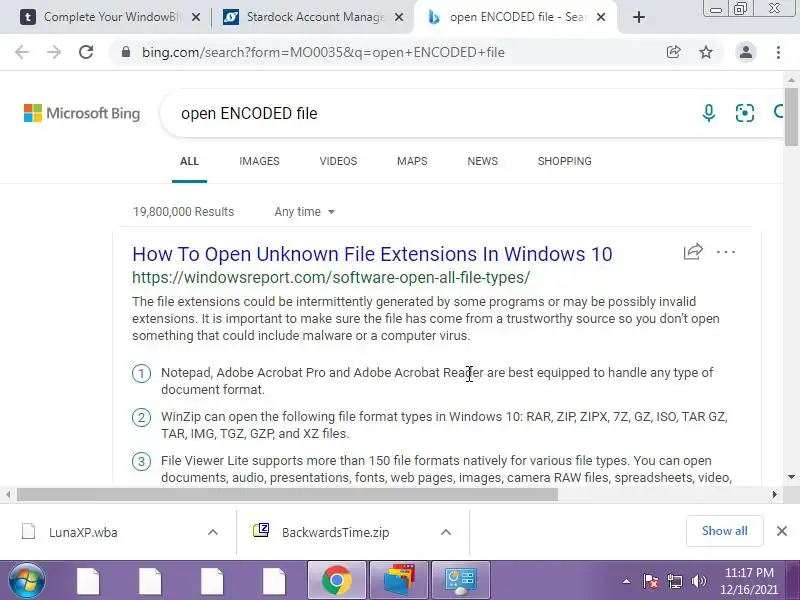Click the address bar URL

click(323, 52)
